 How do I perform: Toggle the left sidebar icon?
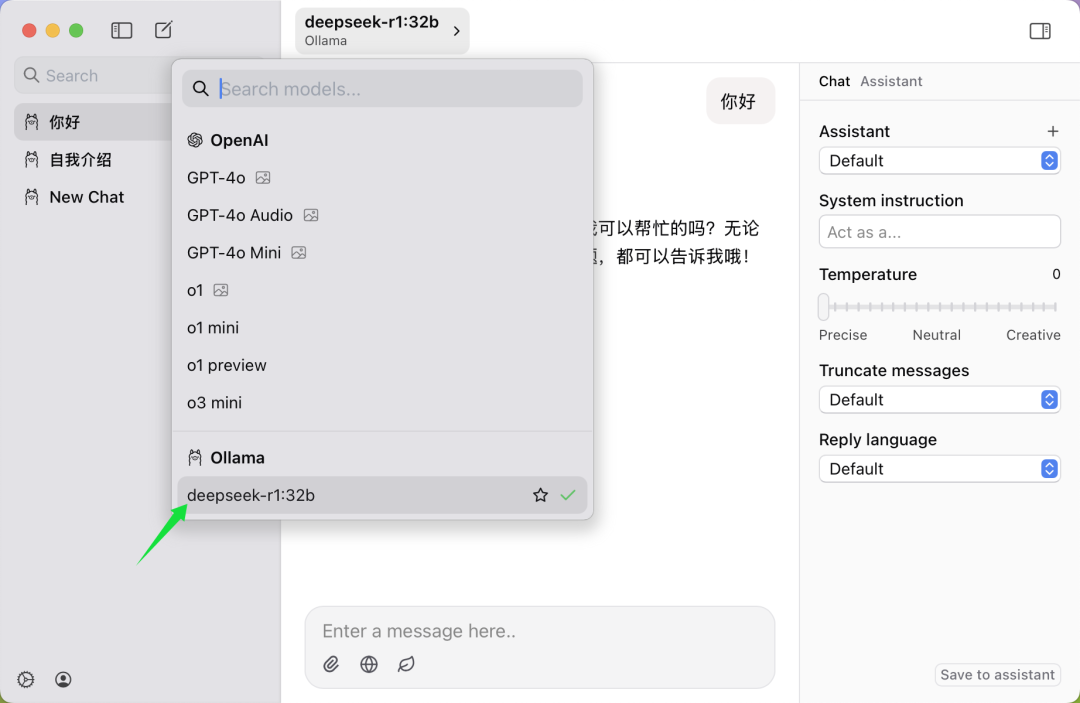[121, 30]
